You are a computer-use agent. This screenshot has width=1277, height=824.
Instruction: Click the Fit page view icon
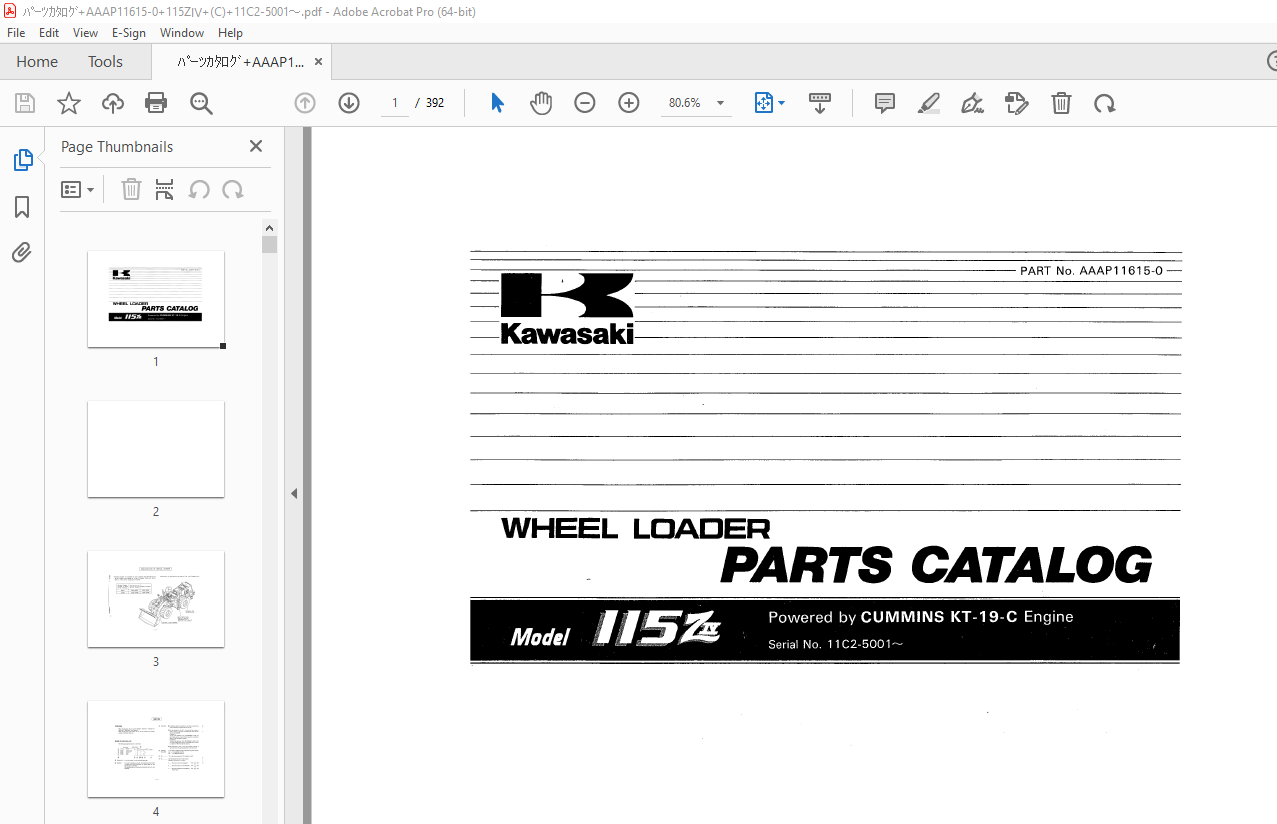(x=764, y=103)
